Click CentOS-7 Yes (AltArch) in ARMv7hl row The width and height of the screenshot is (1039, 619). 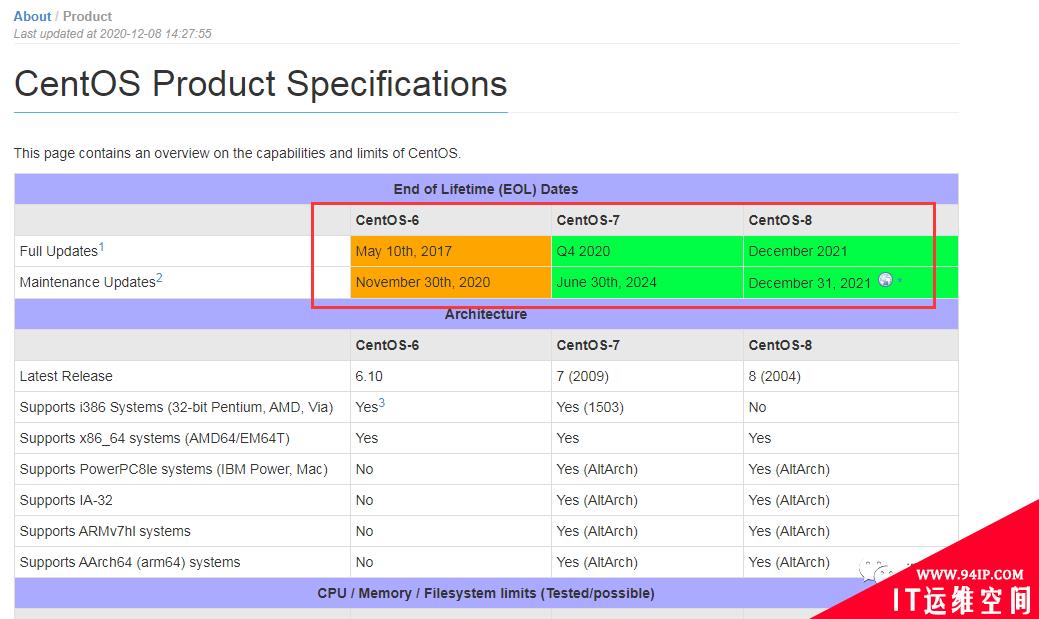(x=597, y=532)
